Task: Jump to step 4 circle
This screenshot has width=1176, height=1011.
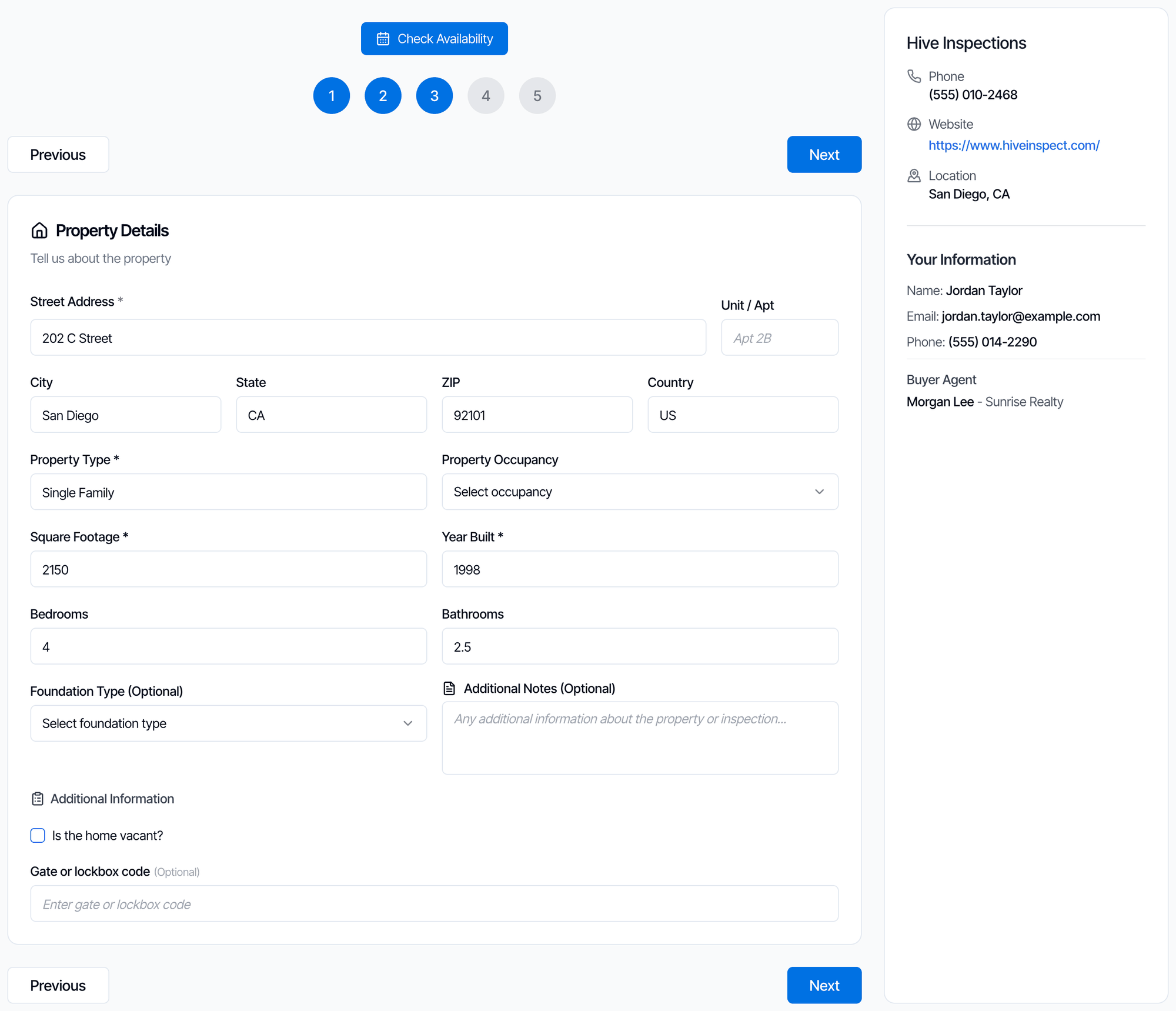Action: point(486,96)
